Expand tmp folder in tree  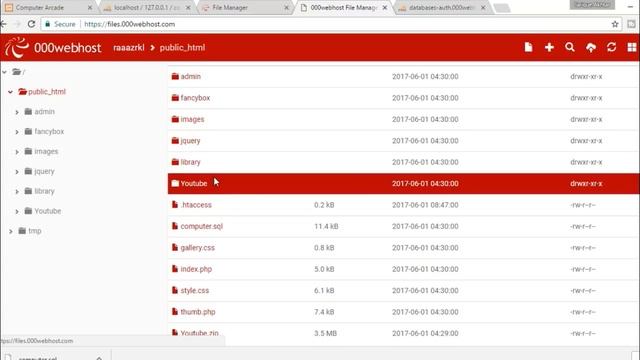point(11,231)
